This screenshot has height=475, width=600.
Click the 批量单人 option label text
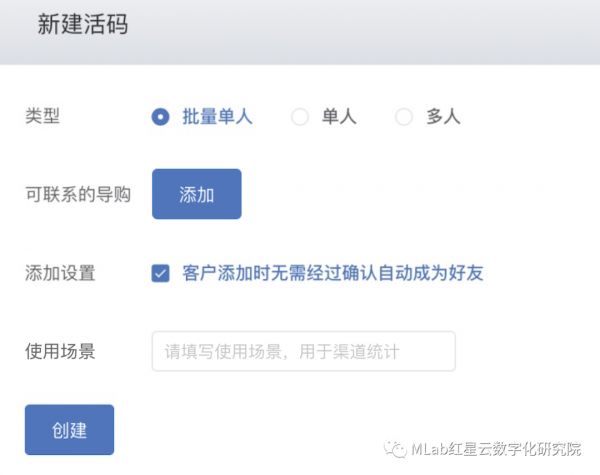217,117
